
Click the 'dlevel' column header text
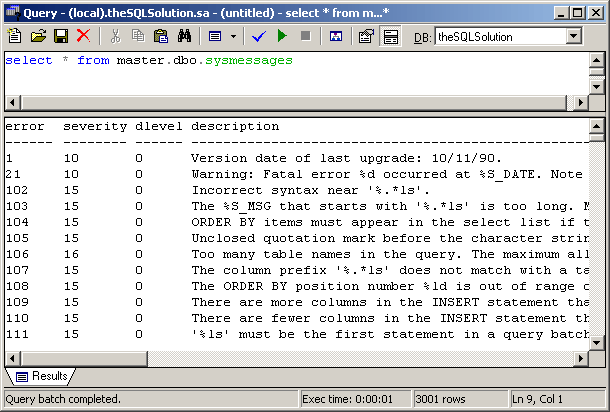click(x=159, y=126)
